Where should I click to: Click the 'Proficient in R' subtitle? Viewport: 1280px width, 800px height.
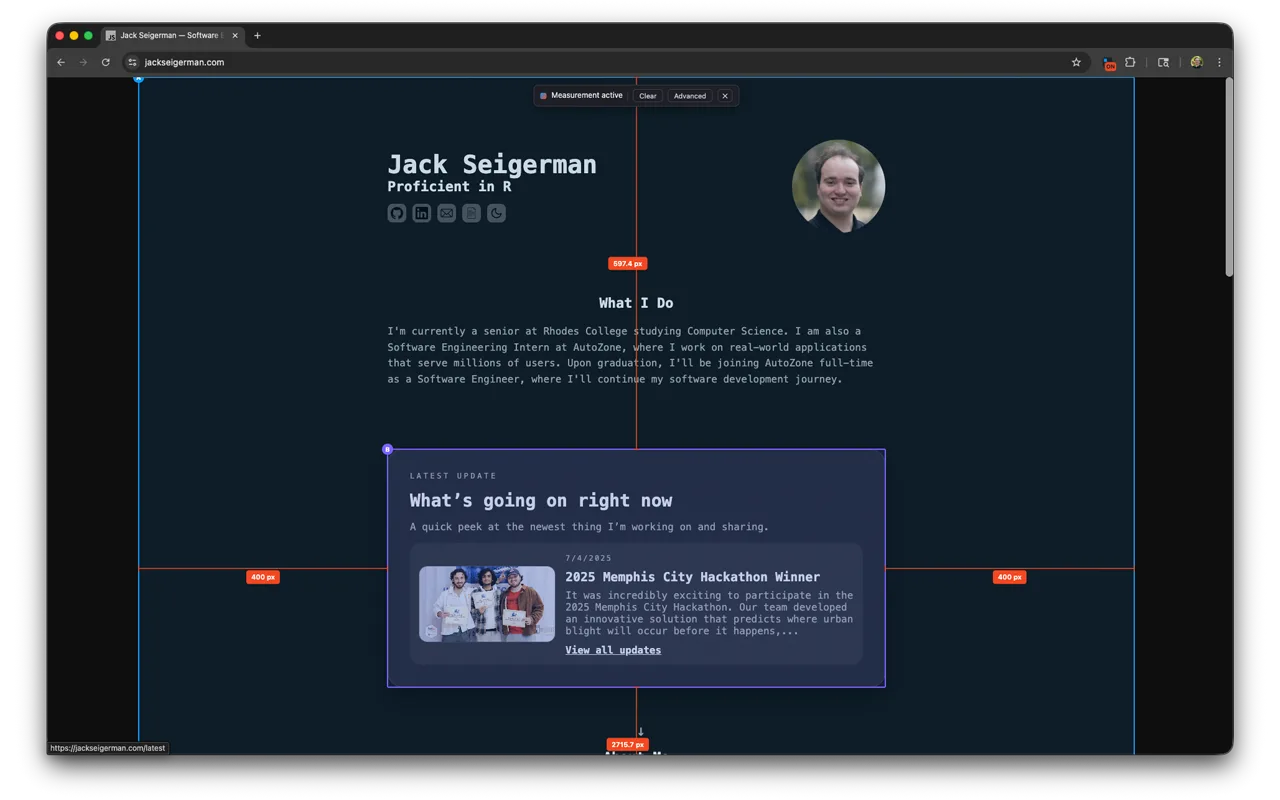(449, 186)
